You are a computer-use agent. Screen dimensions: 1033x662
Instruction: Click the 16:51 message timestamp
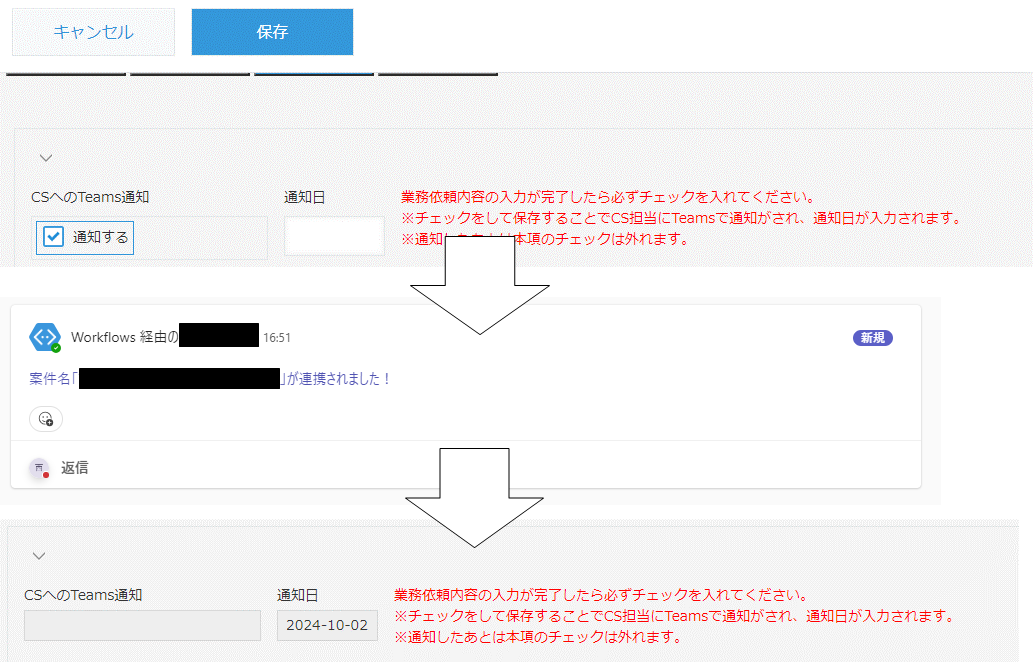(x=277, y=338)
